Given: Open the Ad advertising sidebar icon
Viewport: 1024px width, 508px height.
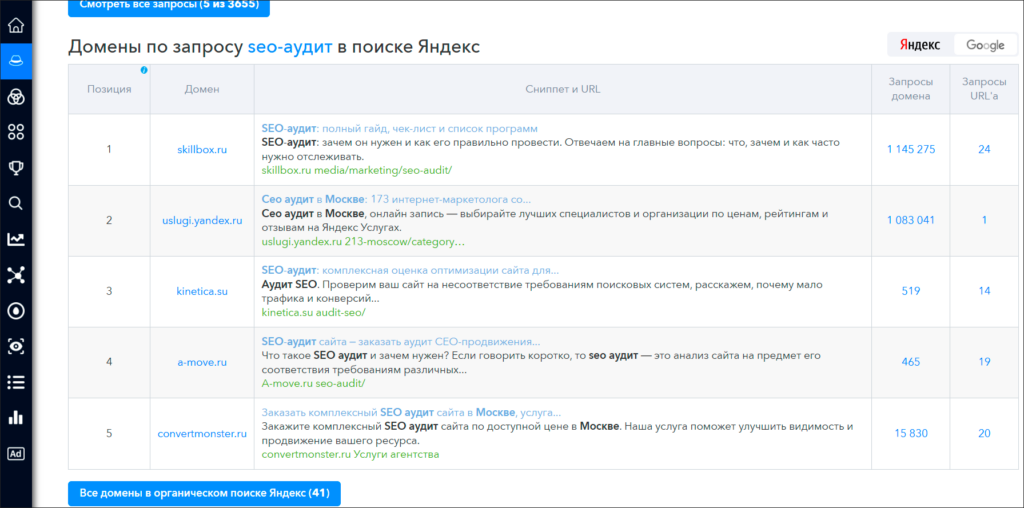Looking at the screenshot, I should (16, 453).
